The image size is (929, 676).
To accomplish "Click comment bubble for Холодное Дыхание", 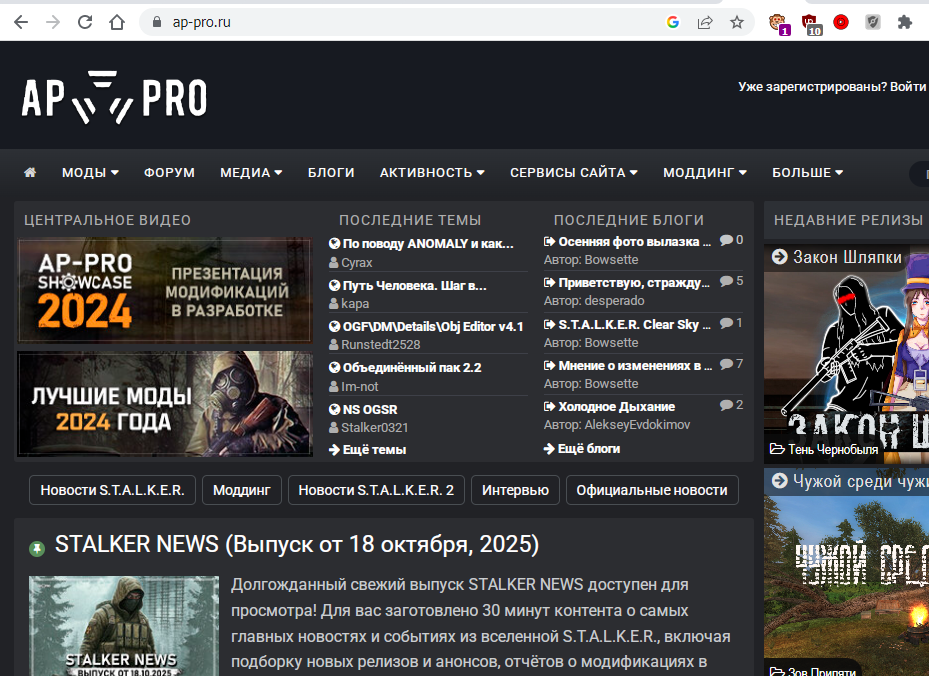I will click(726, 405).
